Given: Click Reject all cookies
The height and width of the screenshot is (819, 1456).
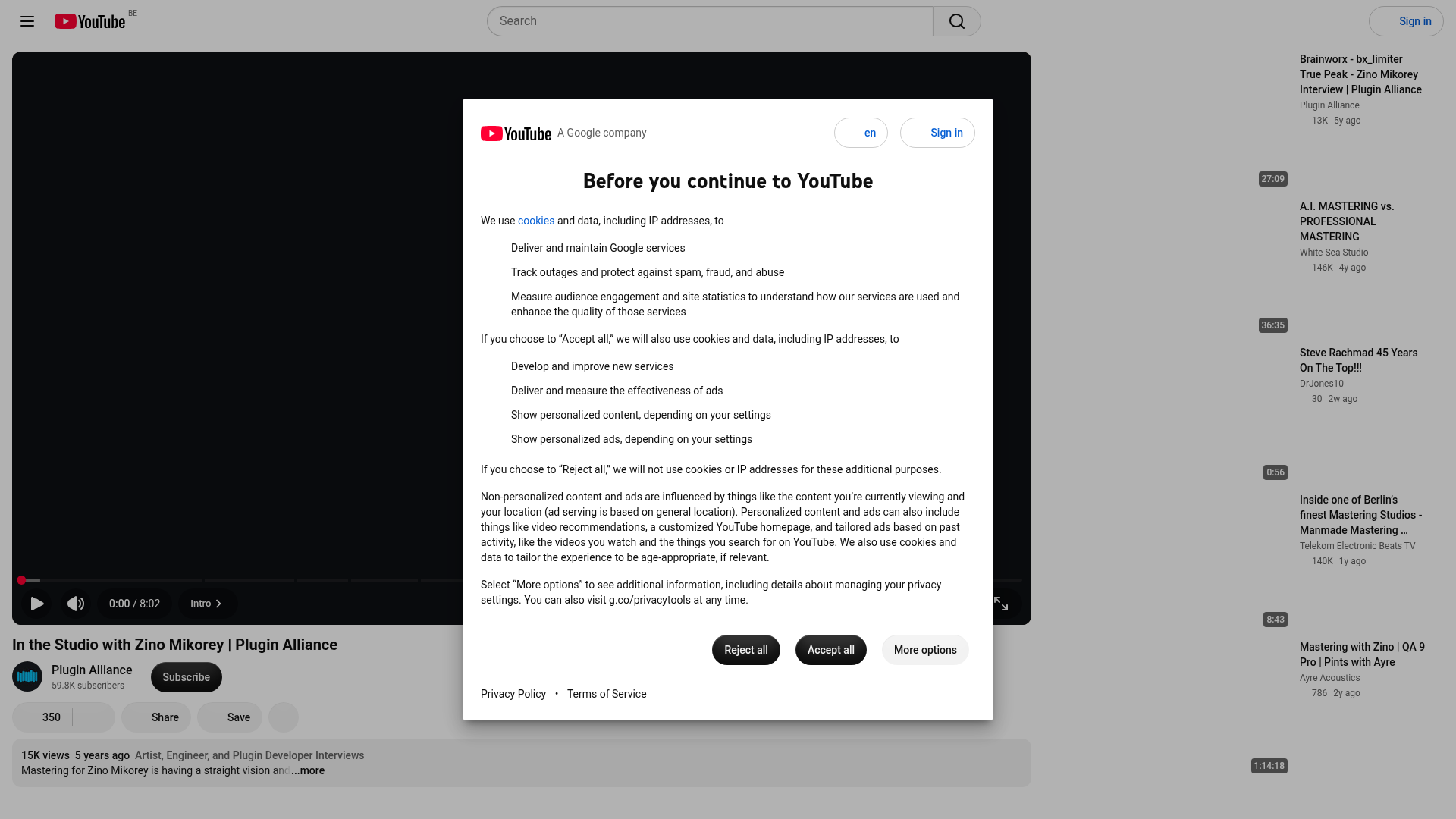Looking at the screenshot, I should pyautogui.click(x=746, y=650).
